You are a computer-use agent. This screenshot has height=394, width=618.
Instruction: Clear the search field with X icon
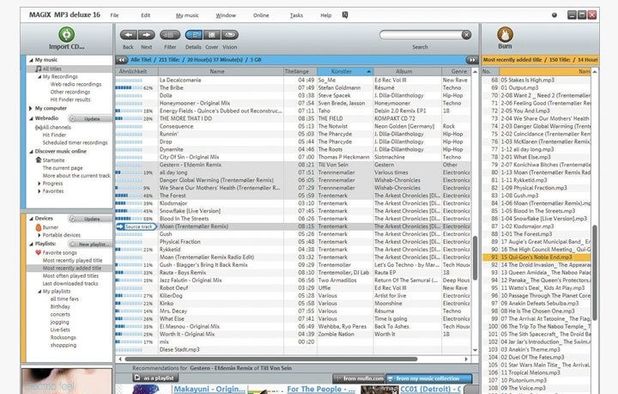click(466, 35)
